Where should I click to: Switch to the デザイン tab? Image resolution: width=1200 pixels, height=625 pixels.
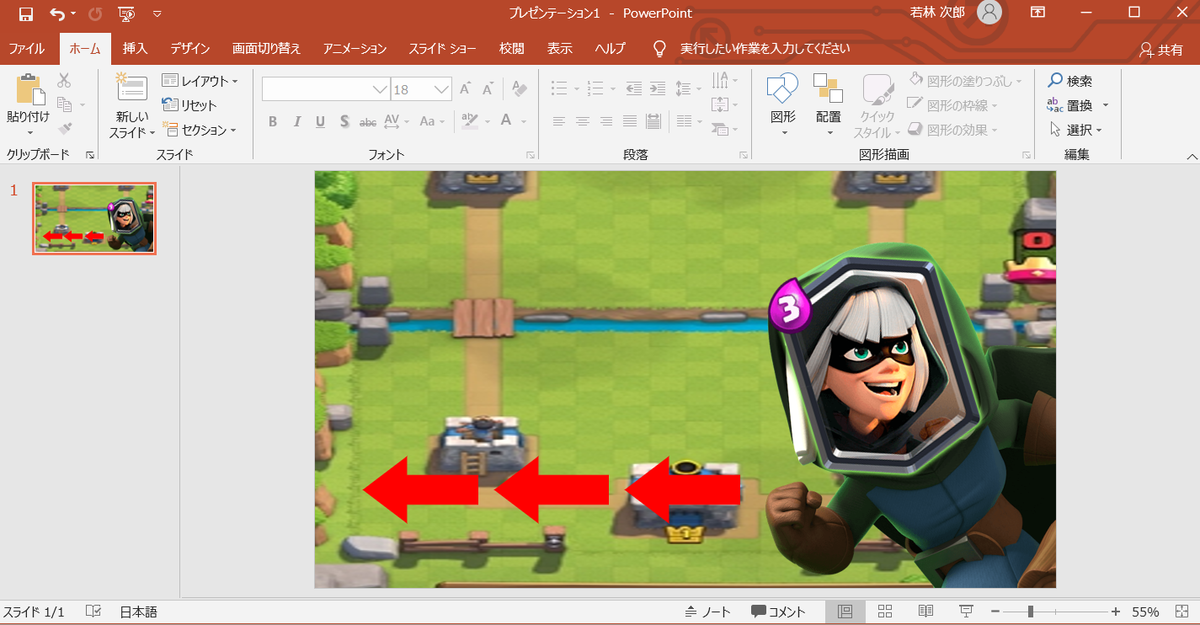[190, 49]
